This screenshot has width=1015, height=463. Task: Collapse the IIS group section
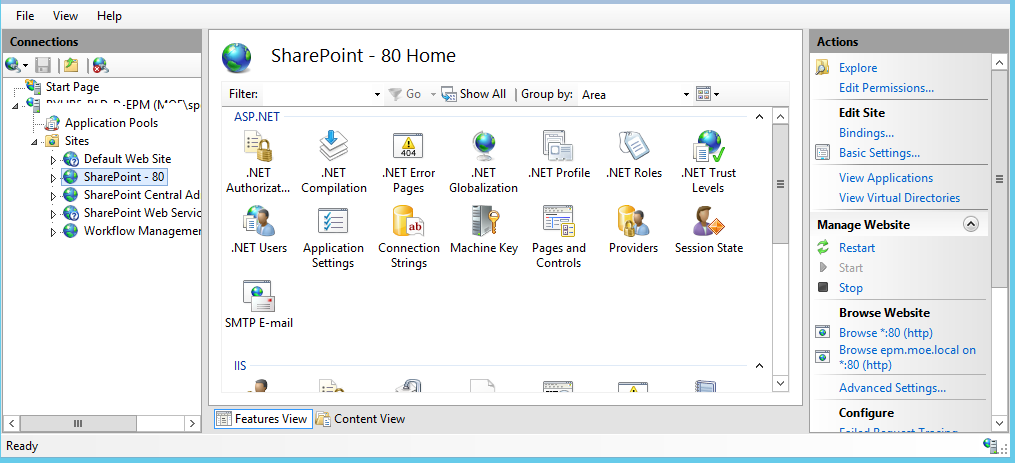[x=759, y=366]
